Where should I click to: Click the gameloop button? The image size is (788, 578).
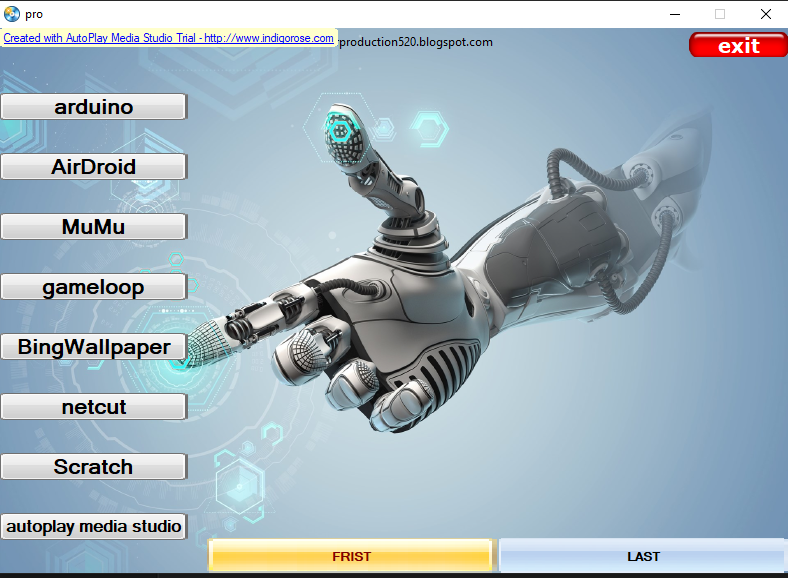(93, 286)
